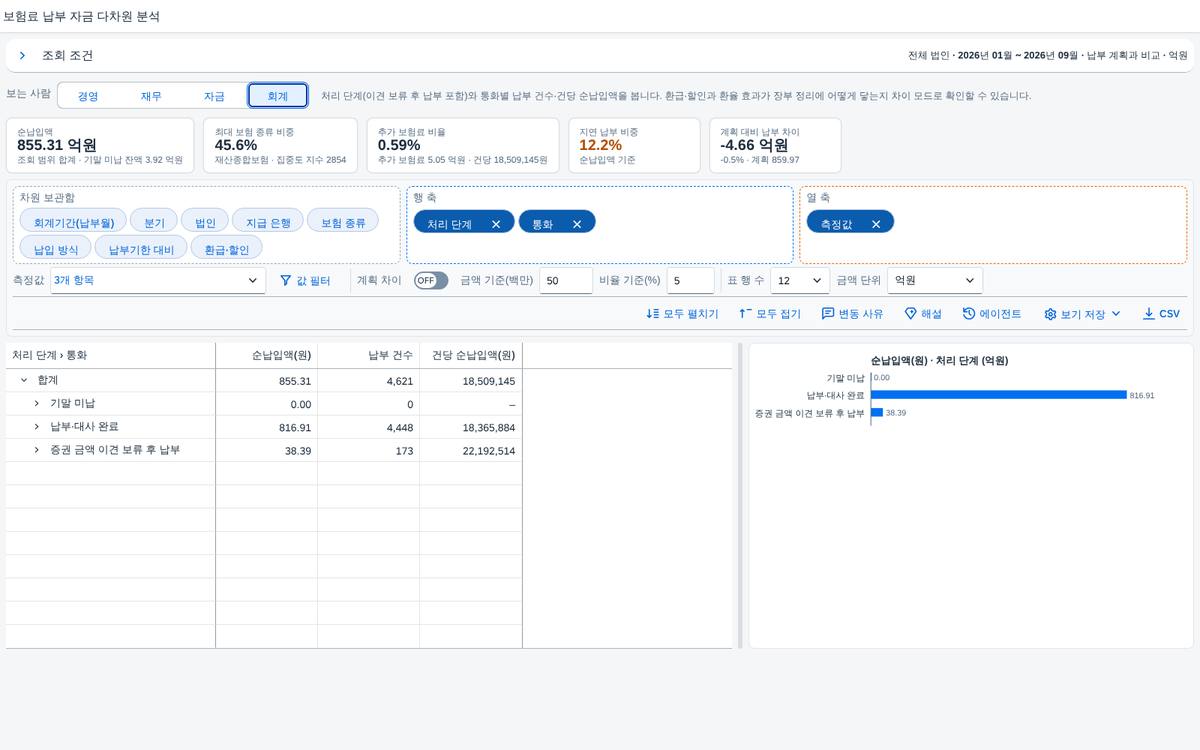Download data with the CSV icon
The image size is (1200, 750).
pos(1148,314)
